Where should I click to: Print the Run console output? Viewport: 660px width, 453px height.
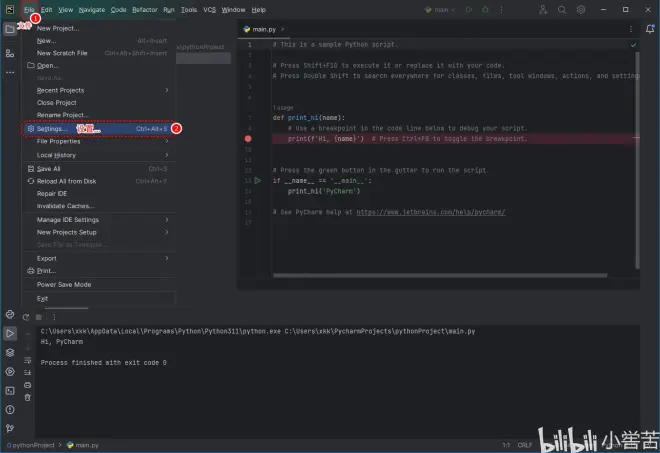(x=27, y=385)
